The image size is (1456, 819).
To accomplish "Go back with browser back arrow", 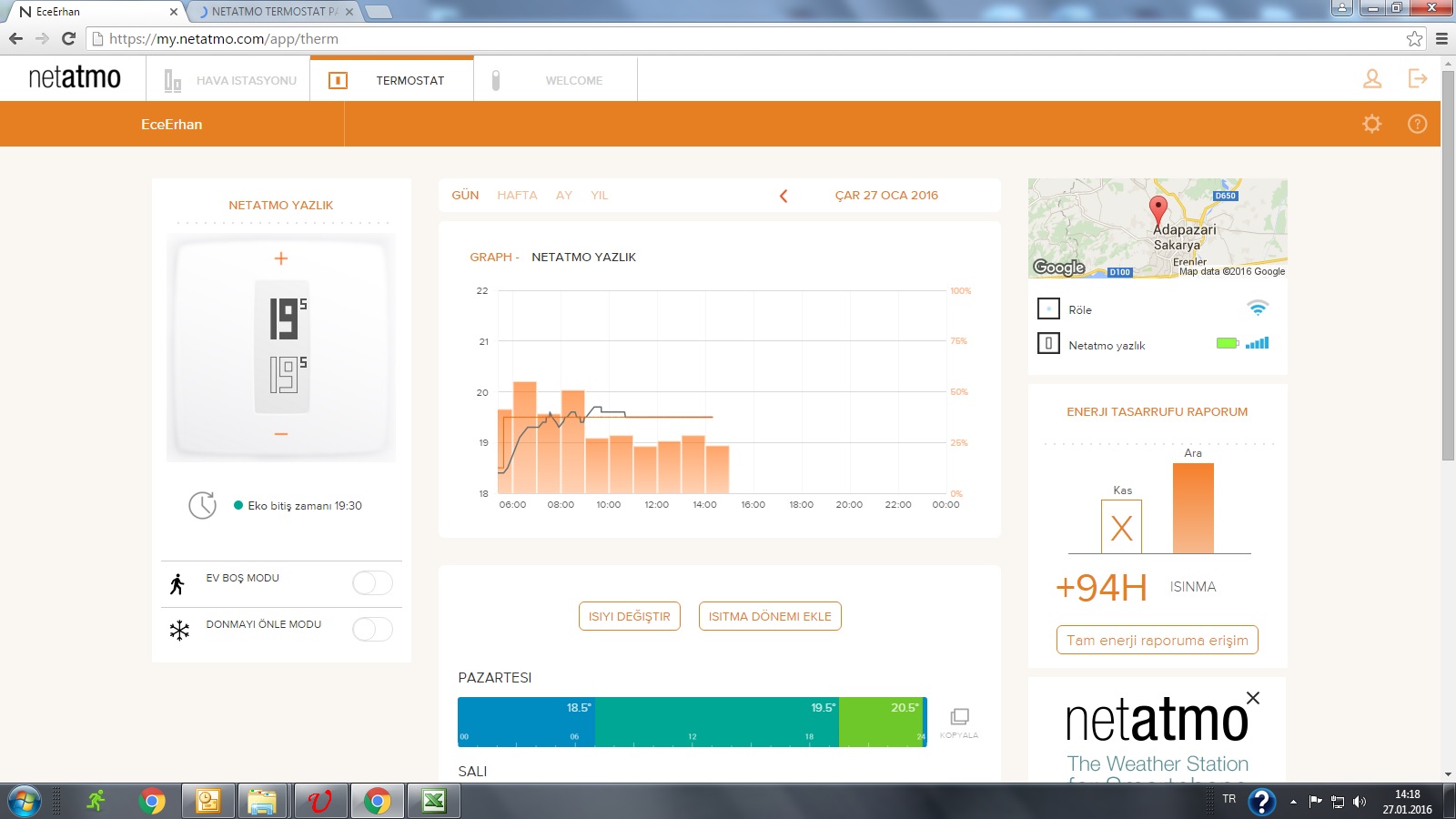I will tap(15, 38).
